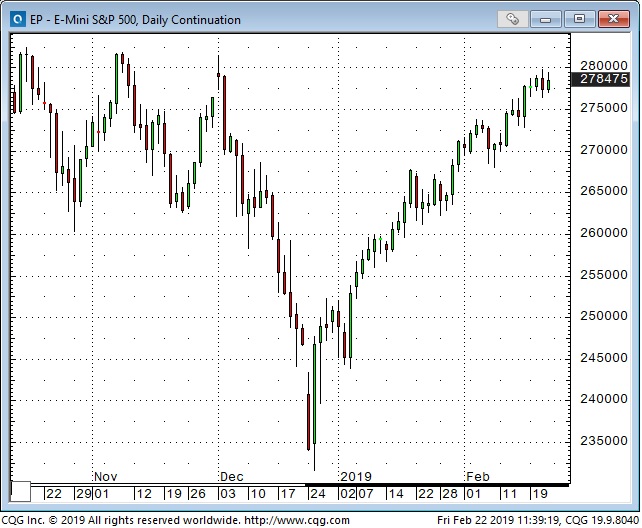Click date marker 10 under Dec

pyautogui.click(x=258, y=494)
